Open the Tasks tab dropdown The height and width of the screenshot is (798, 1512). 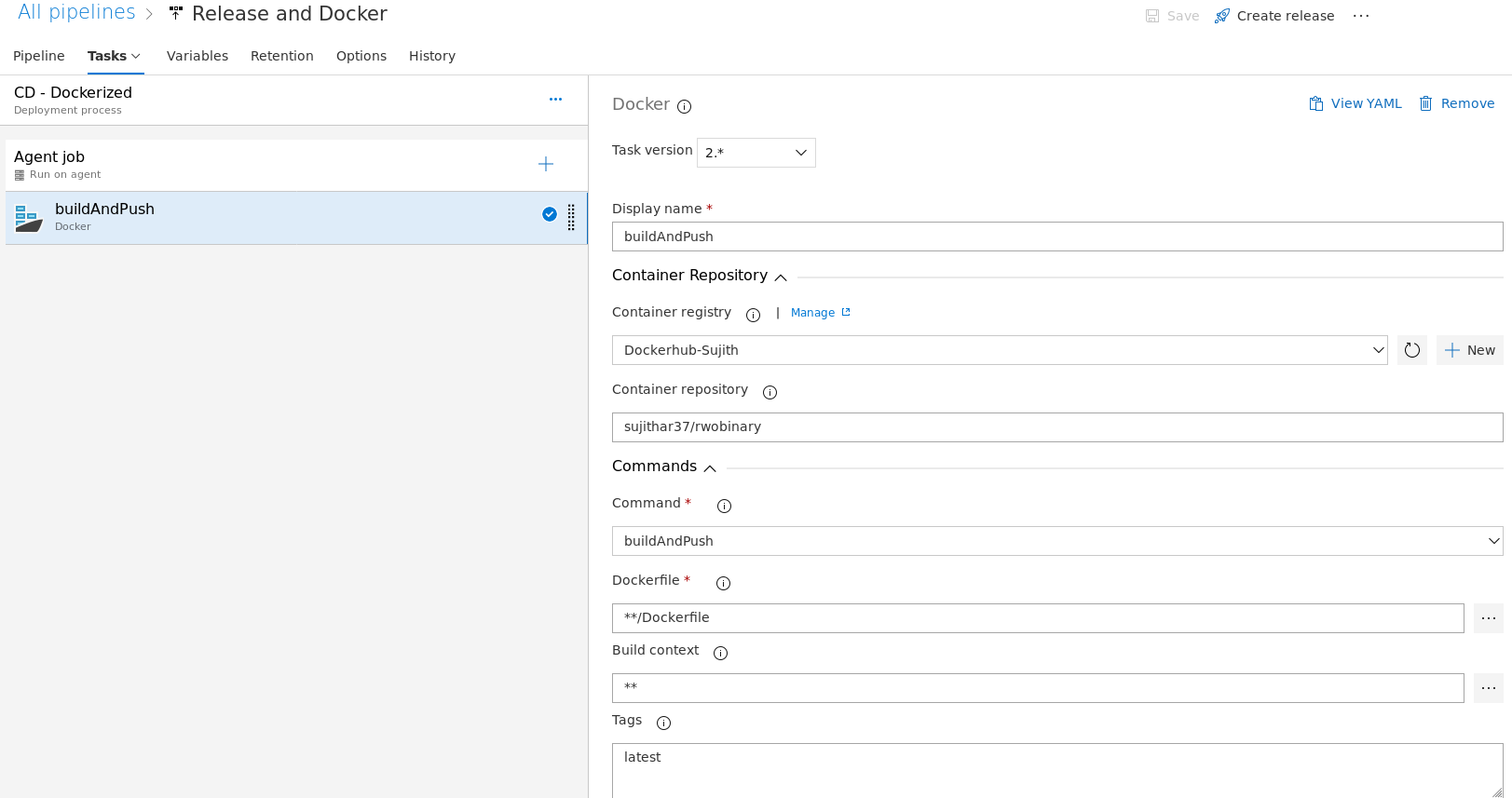(115, 56)
